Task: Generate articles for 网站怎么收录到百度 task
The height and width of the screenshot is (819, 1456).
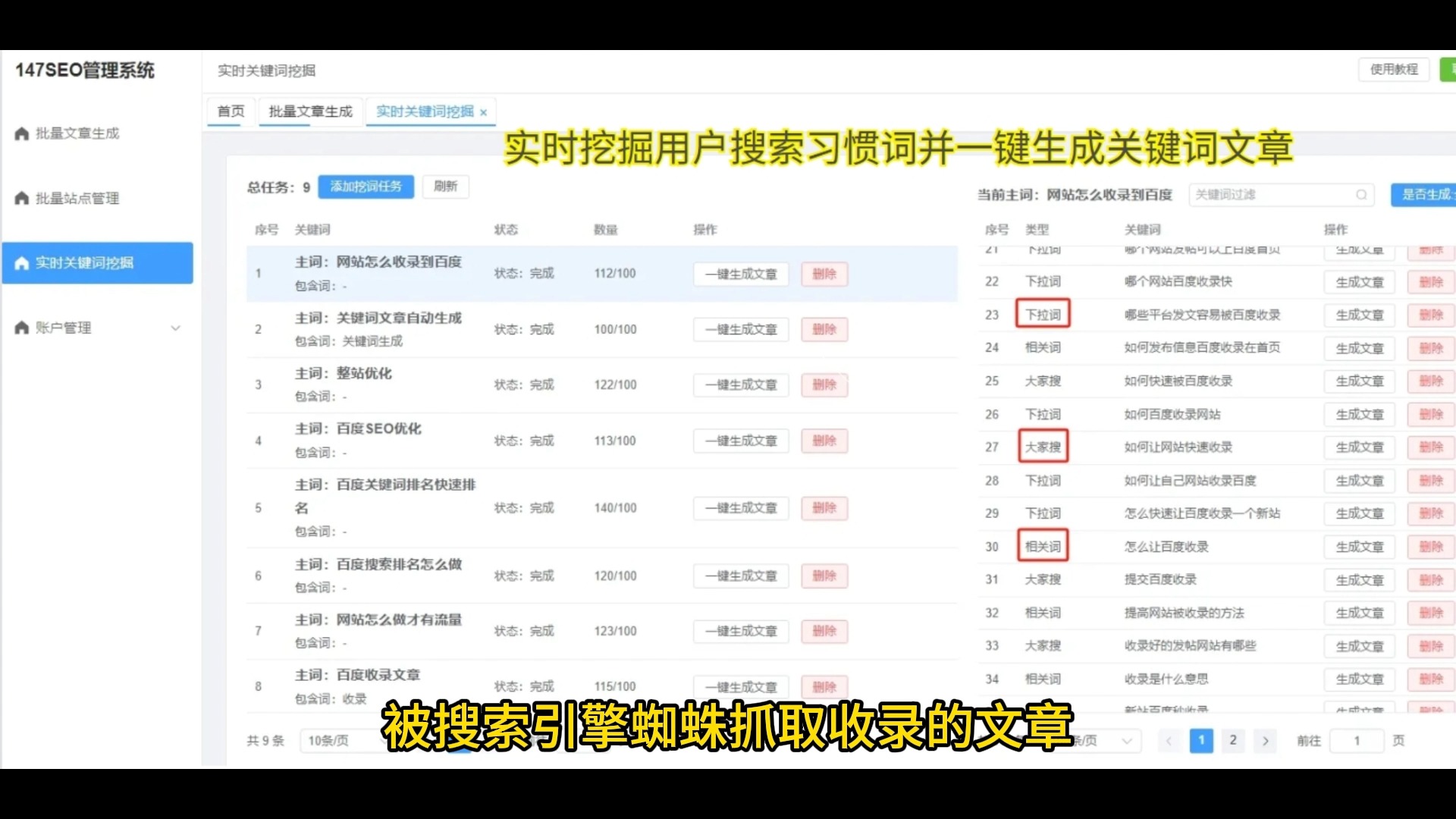Action: point(741,274)
